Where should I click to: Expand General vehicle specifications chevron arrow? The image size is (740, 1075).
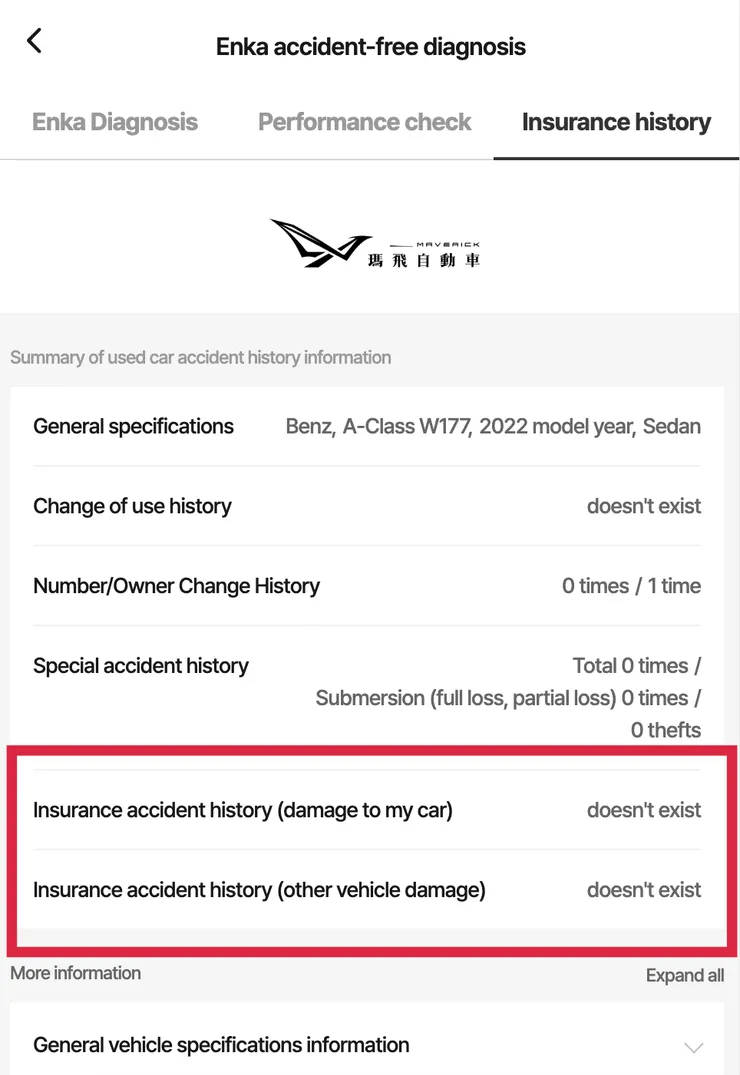tap(693, 1047)
